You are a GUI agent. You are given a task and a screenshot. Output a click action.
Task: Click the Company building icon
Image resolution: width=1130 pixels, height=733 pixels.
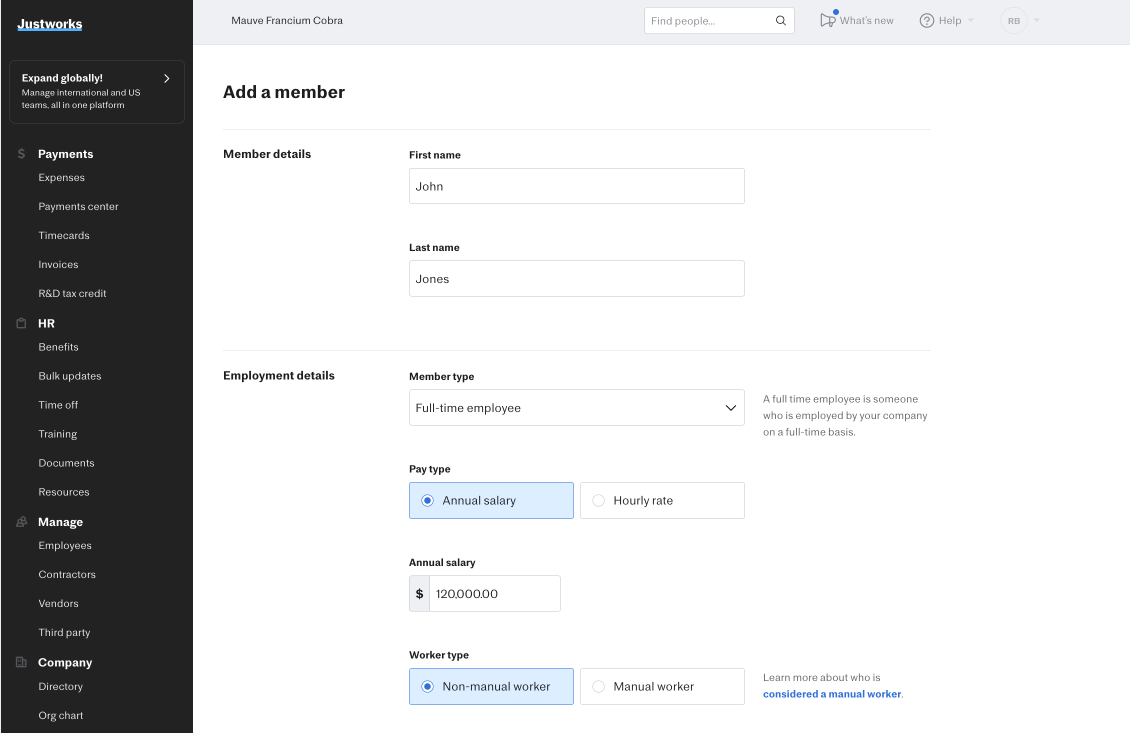(x=22, y=663)
